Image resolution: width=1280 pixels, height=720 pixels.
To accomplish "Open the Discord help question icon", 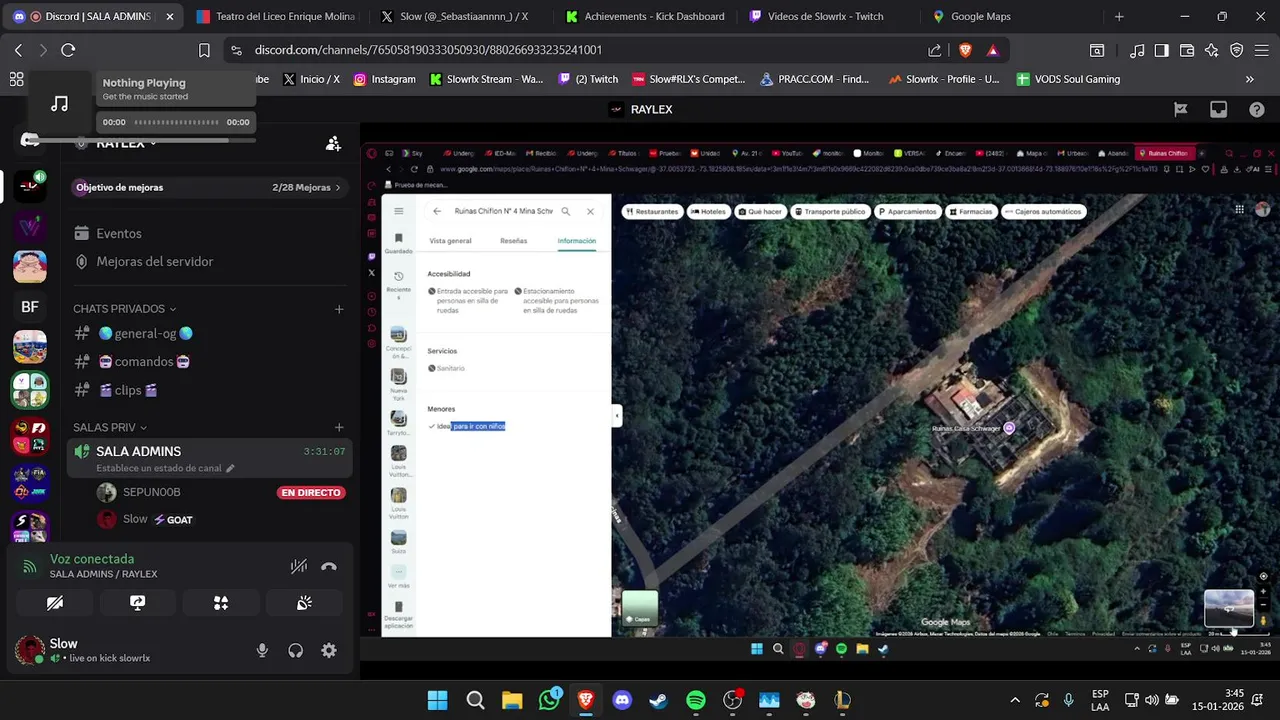I will (x=1256, y=110).
